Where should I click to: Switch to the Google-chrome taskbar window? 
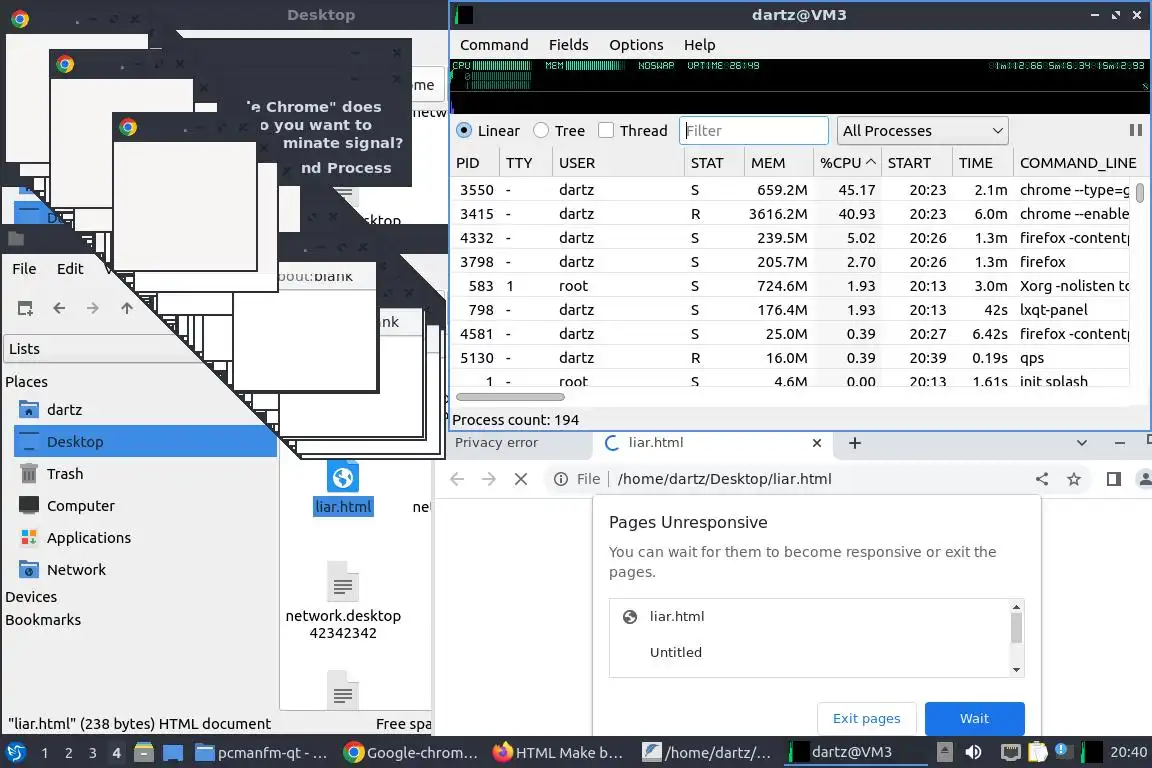tap(411, 753)
